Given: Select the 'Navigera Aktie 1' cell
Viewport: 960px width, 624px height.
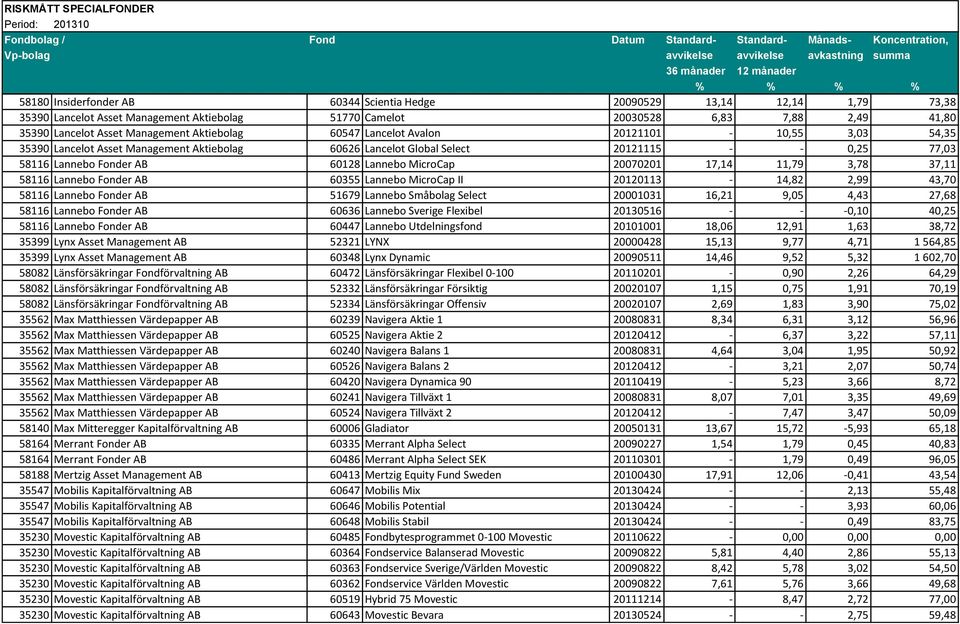Looking at the screenshot, I should point(486,320).
